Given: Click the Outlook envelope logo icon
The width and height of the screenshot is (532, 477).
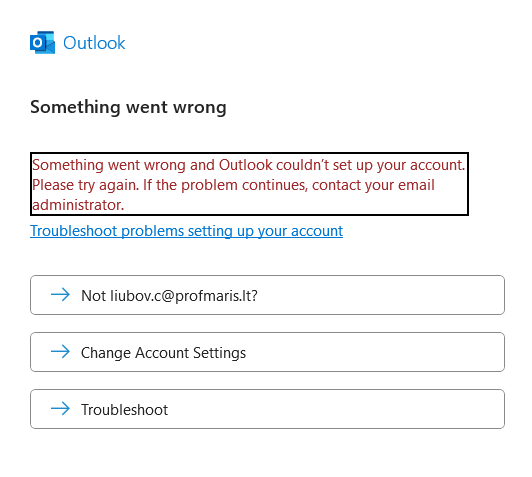Looking at the screenshot, I should point(42,42).
